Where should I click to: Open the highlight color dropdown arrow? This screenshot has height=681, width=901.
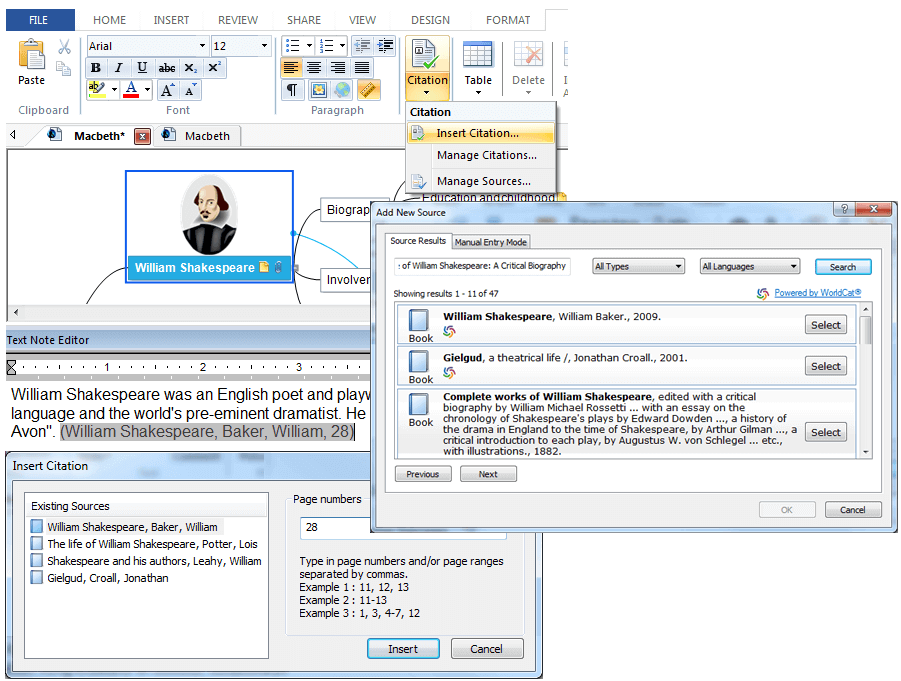pyautogui.click(x=114, y=90)
